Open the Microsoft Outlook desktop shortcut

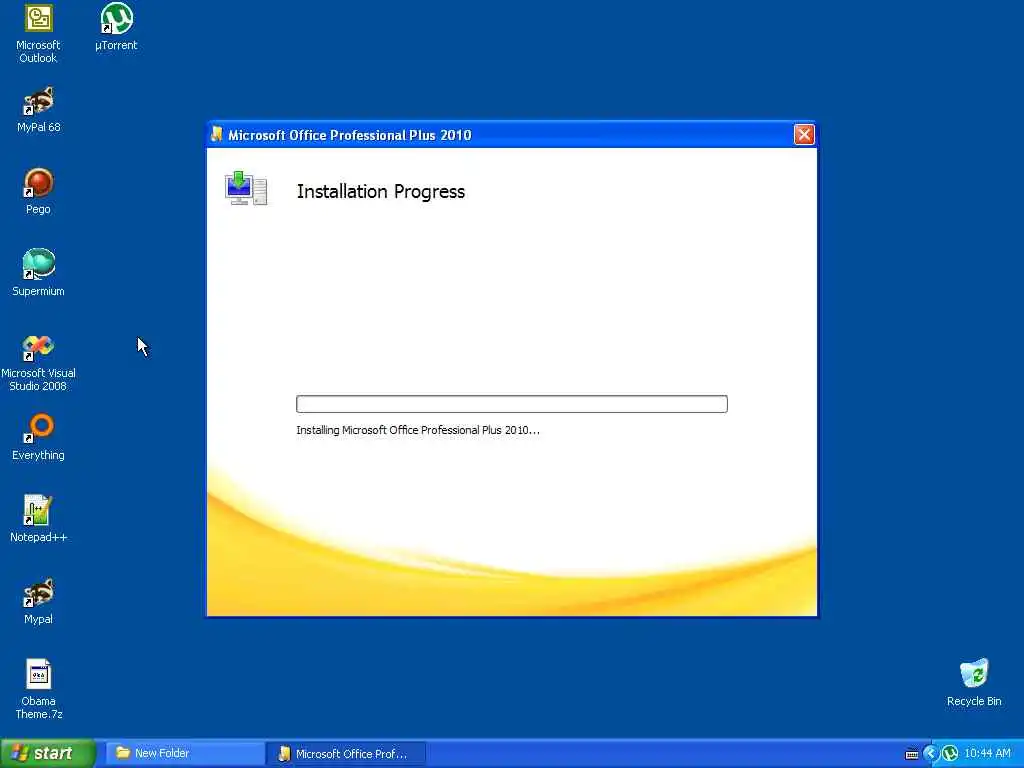point(38,33)
